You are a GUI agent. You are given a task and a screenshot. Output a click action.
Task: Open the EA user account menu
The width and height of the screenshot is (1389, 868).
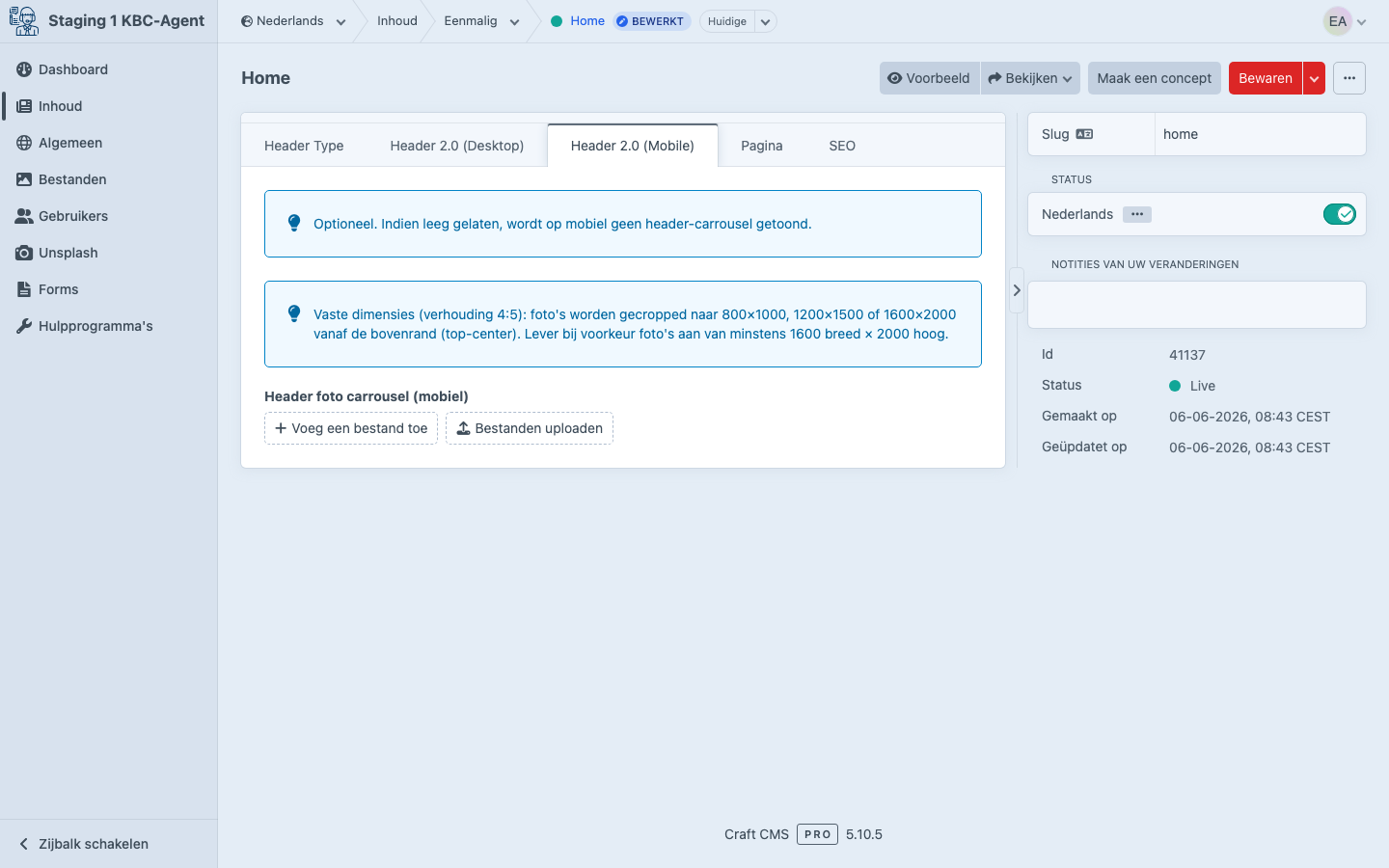tap(1345, 21)
